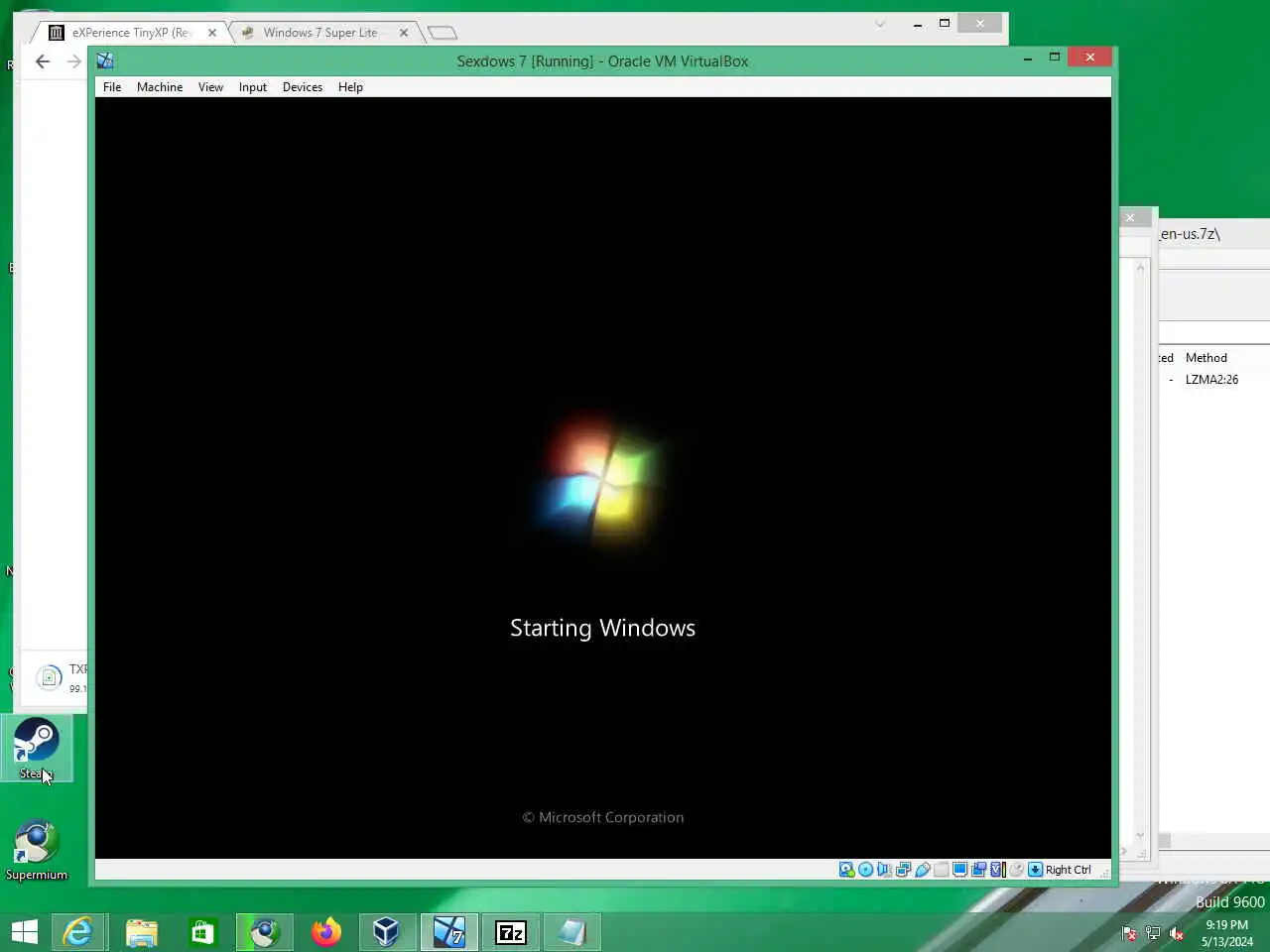This screenshot has width=1270, height=952.
Task: Switch to Supermium browser on taskbar
Action: [264, 932]
